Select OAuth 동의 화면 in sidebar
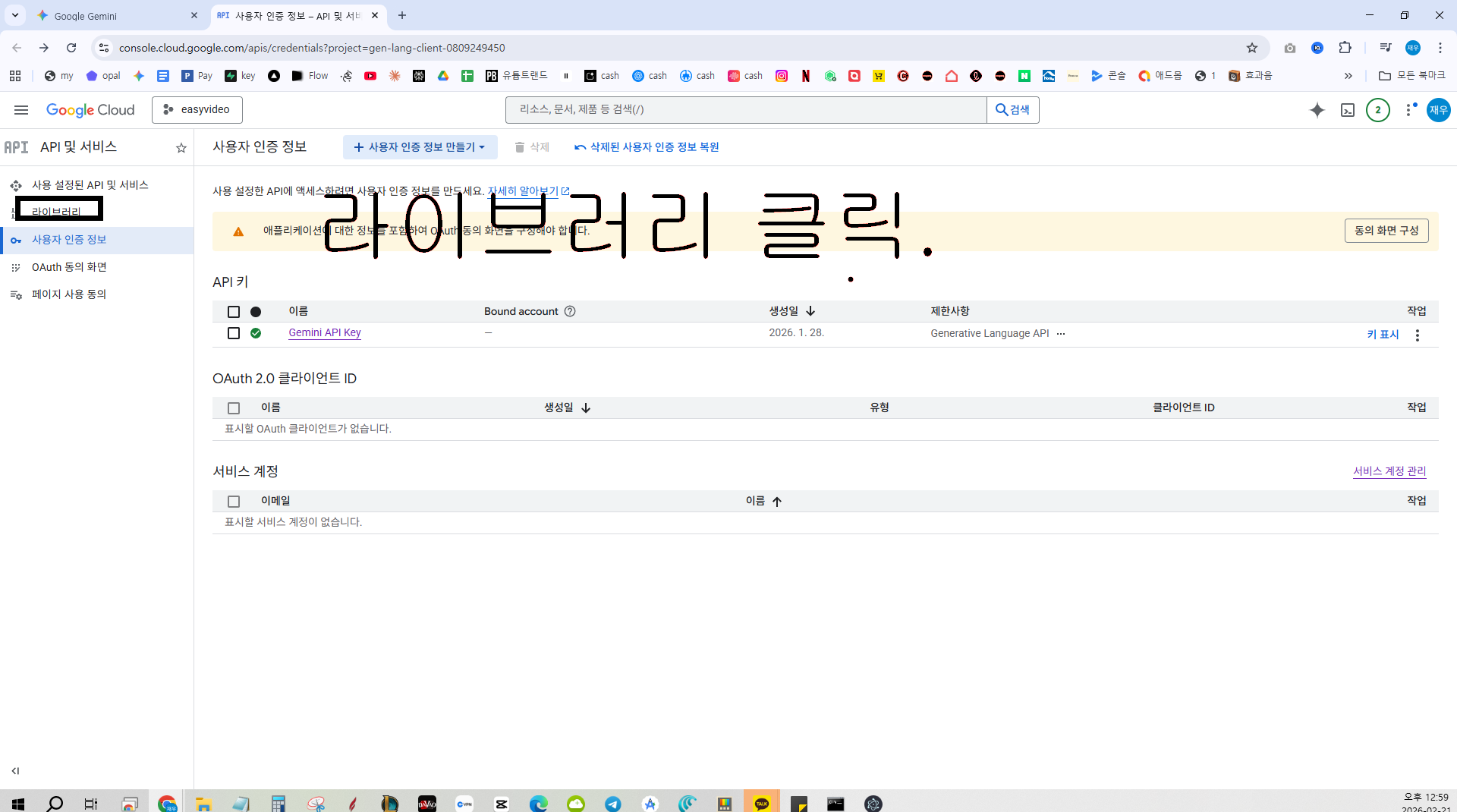Viewport: 1457px width, 812px height. coord(69,267)
